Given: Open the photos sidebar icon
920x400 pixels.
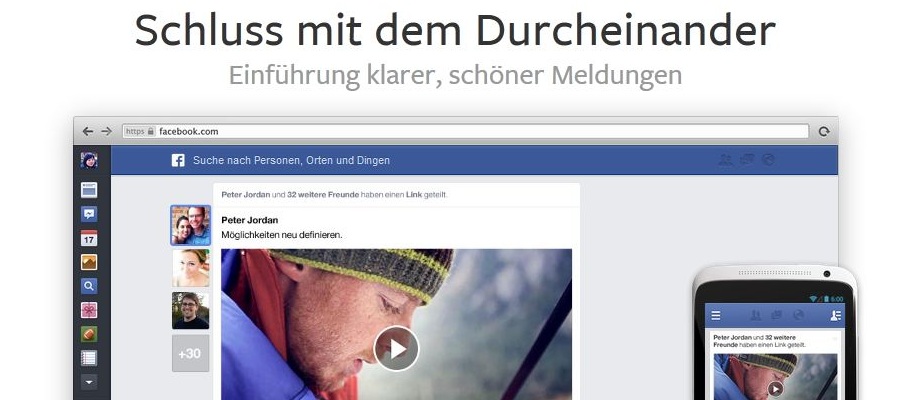Looking at the screenshot, I should pos(89,262).
